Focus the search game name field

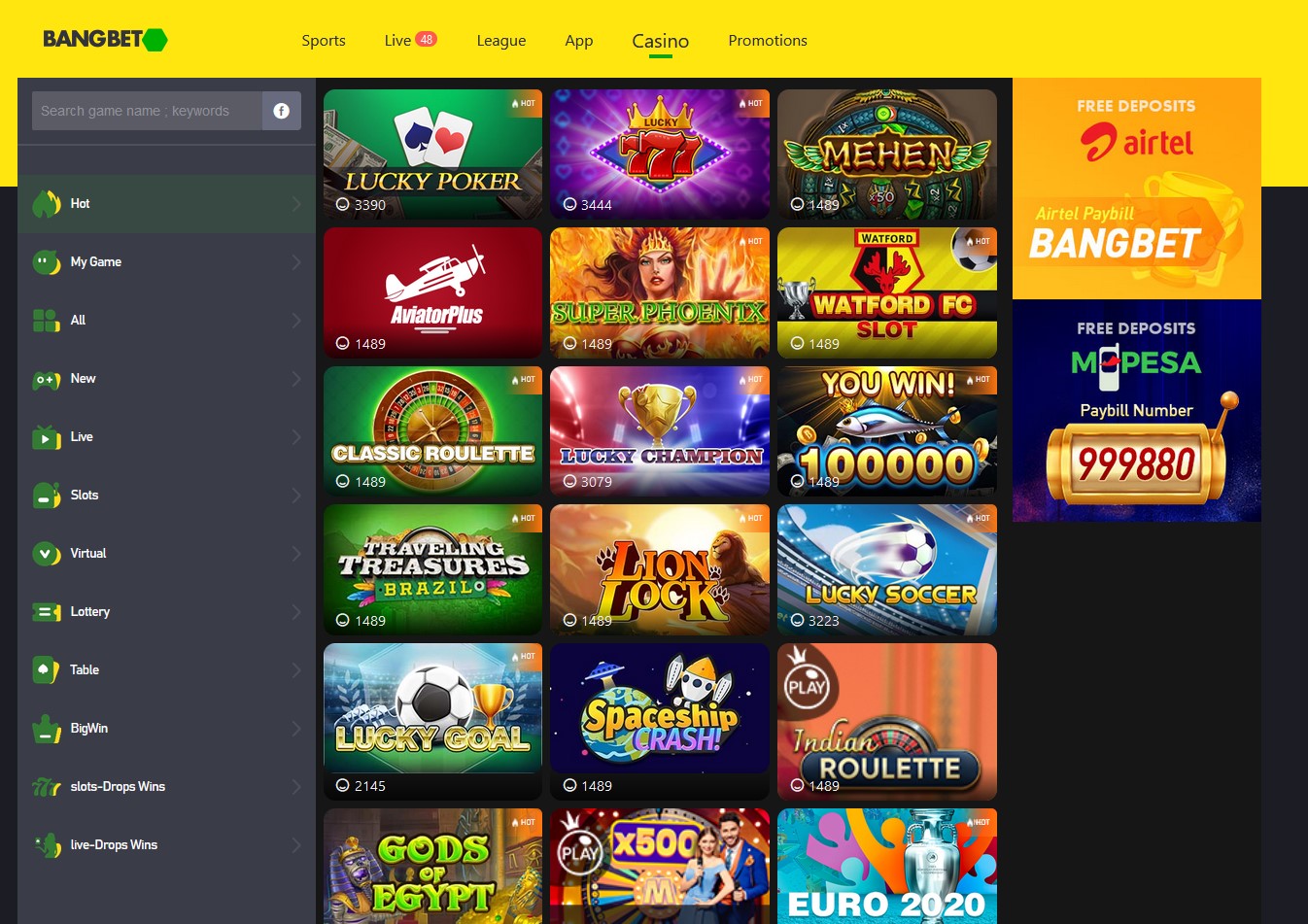click(x=147, y=111)
